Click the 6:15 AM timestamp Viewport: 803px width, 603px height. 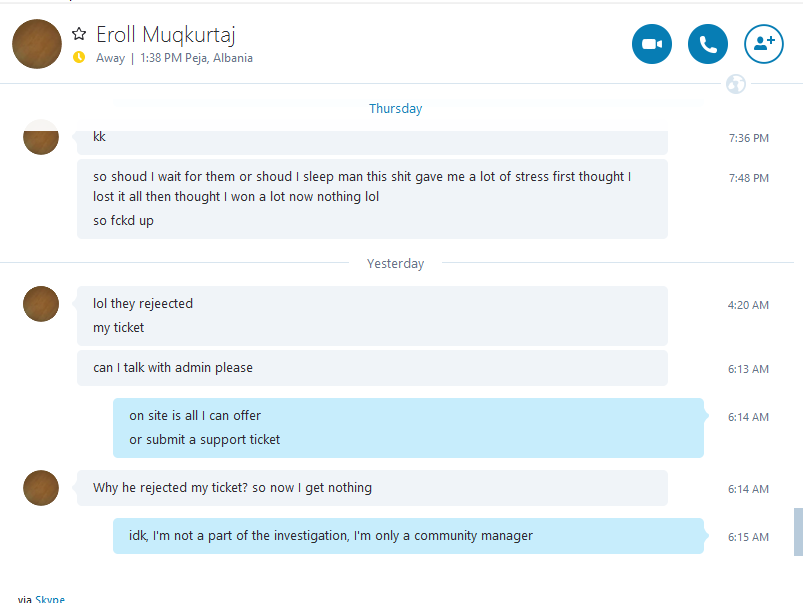[x=748, y=537]
